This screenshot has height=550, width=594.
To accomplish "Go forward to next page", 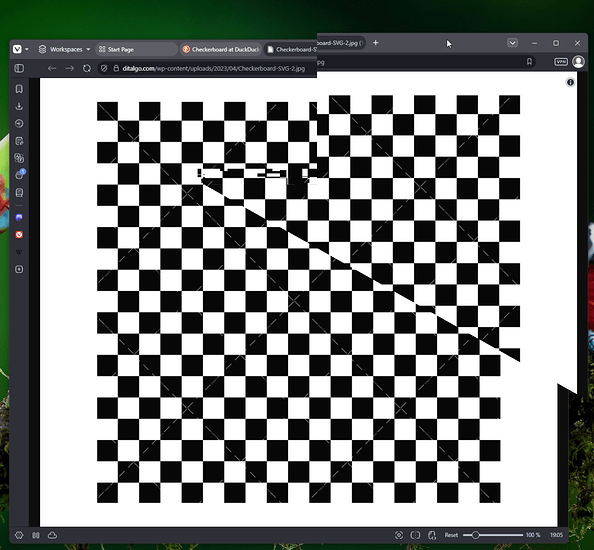I will click(69, 68).
